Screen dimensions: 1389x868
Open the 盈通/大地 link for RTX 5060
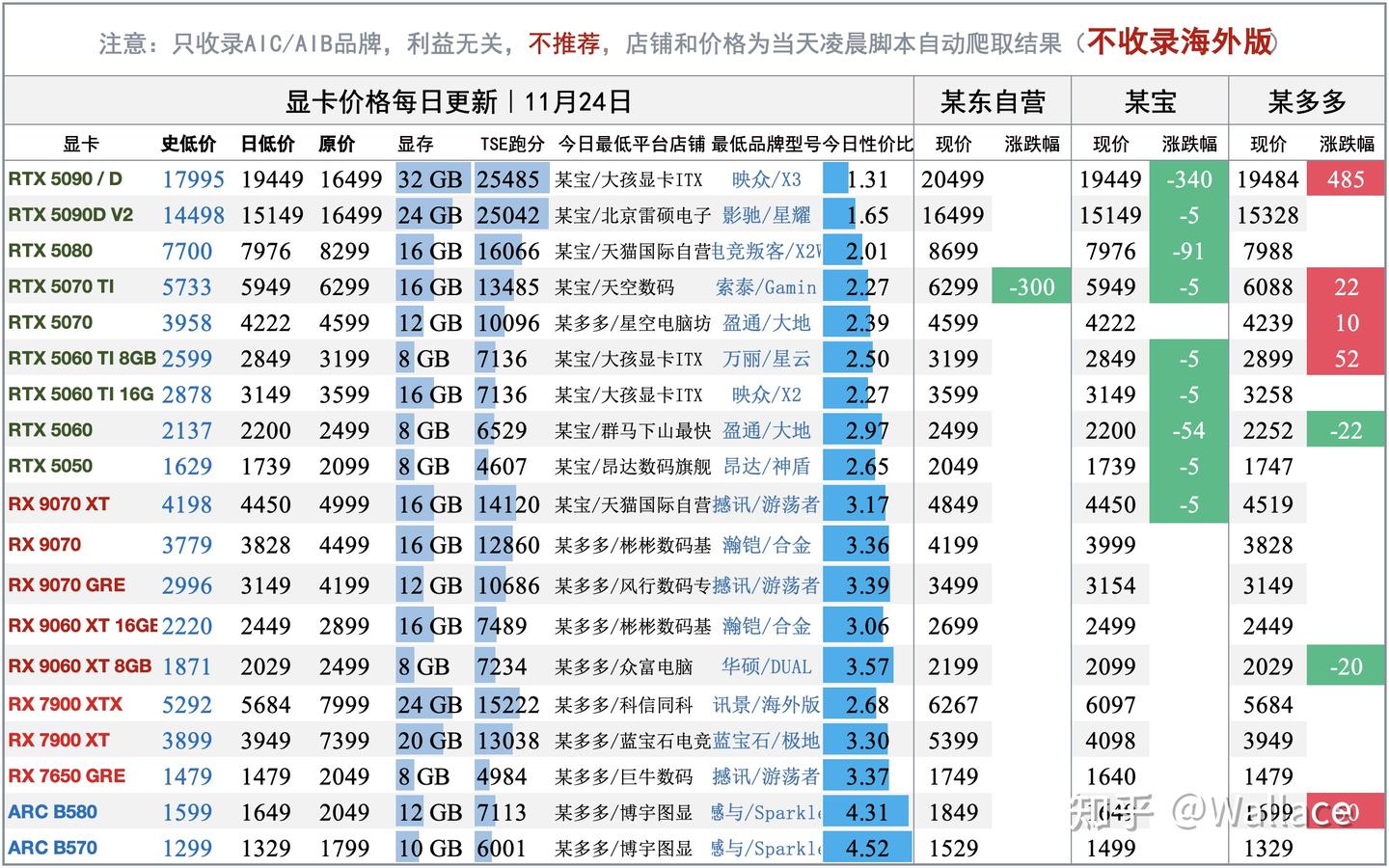767,430
